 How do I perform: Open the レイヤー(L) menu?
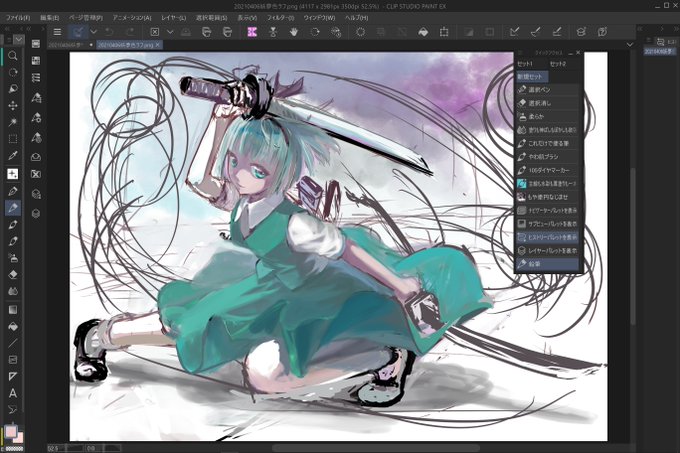[173, 18]
